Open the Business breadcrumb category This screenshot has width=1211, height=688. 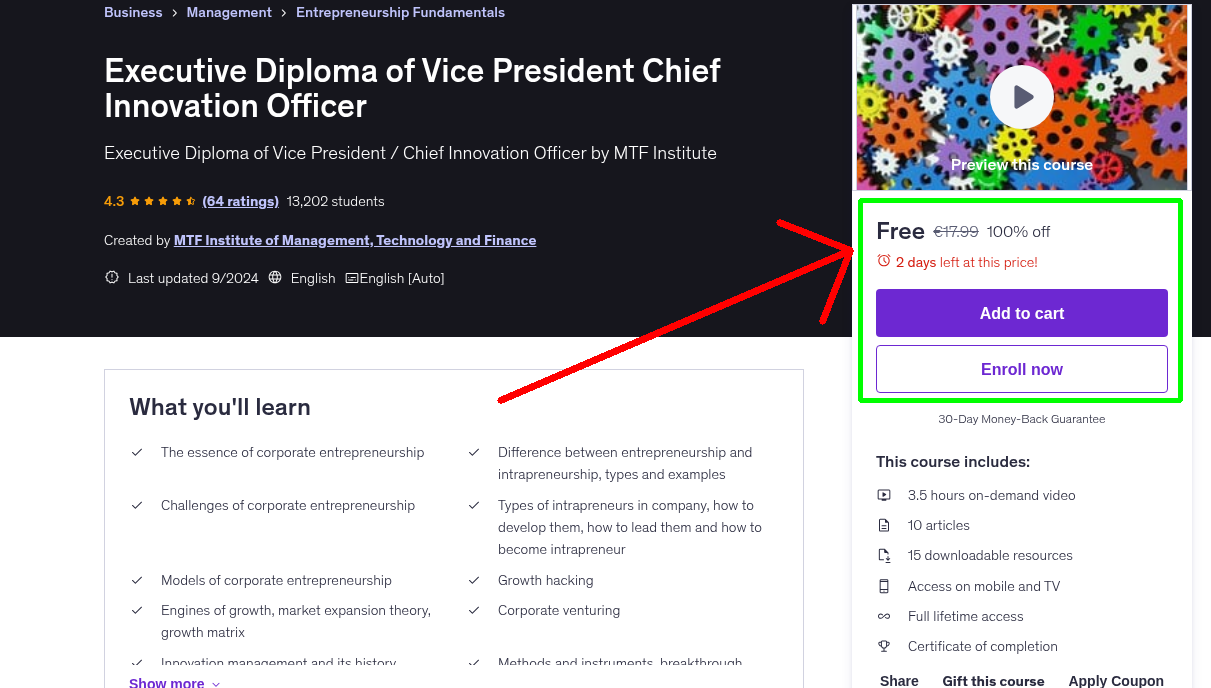(x=133, y=12)
